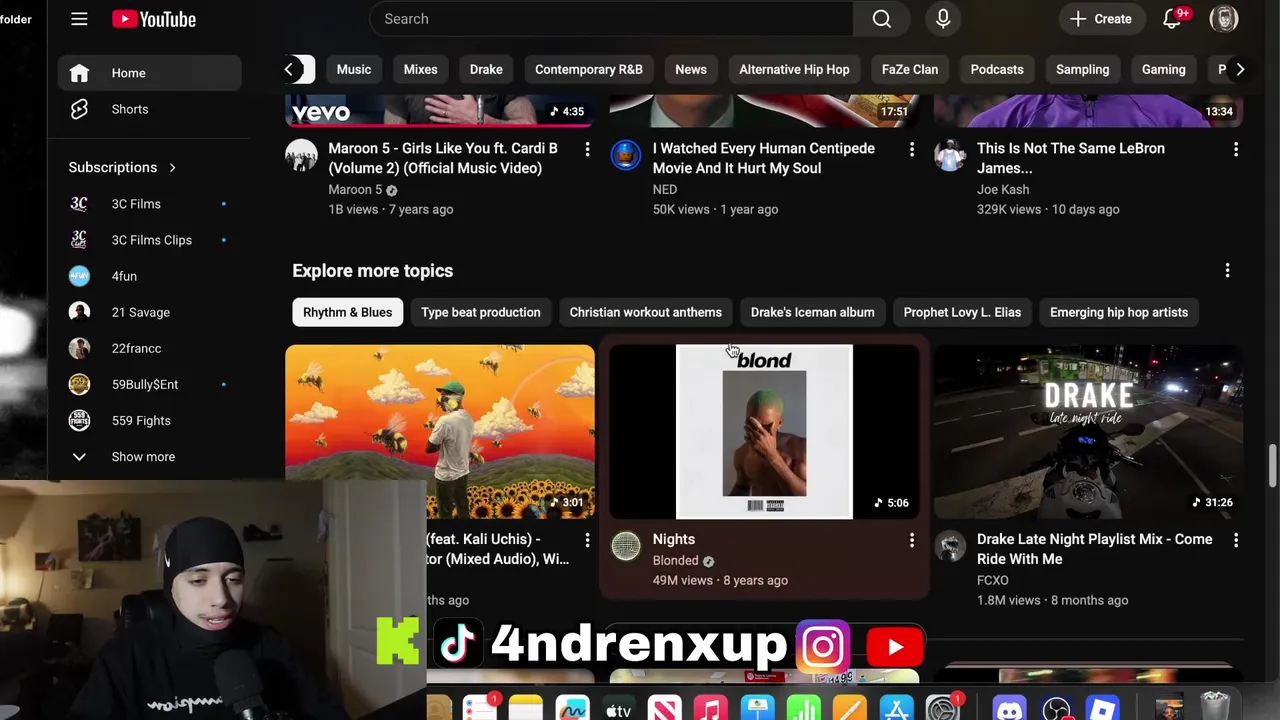Expand the Subscriptions section

(122, 167)
